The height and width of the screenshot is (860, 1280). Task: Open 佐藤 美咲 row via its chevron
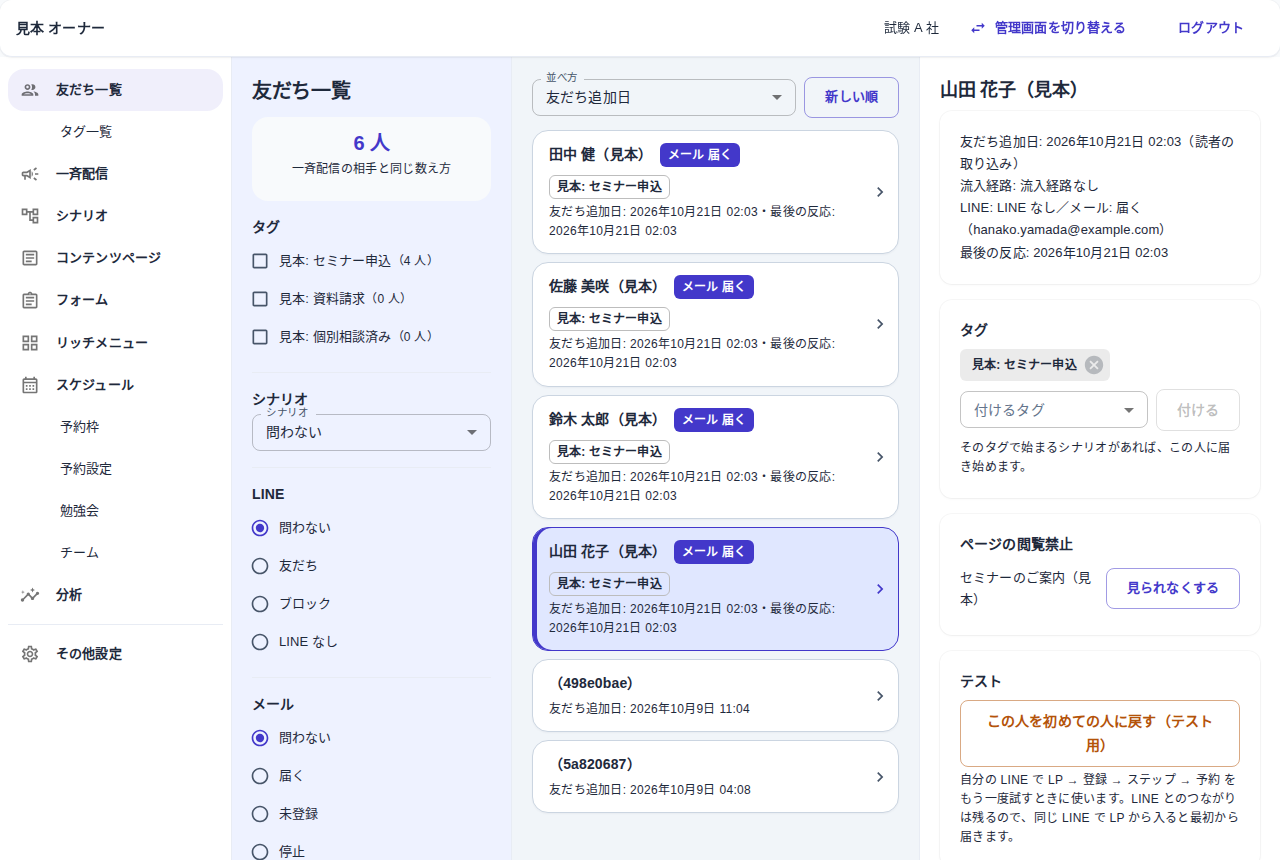tap(880, 324)
